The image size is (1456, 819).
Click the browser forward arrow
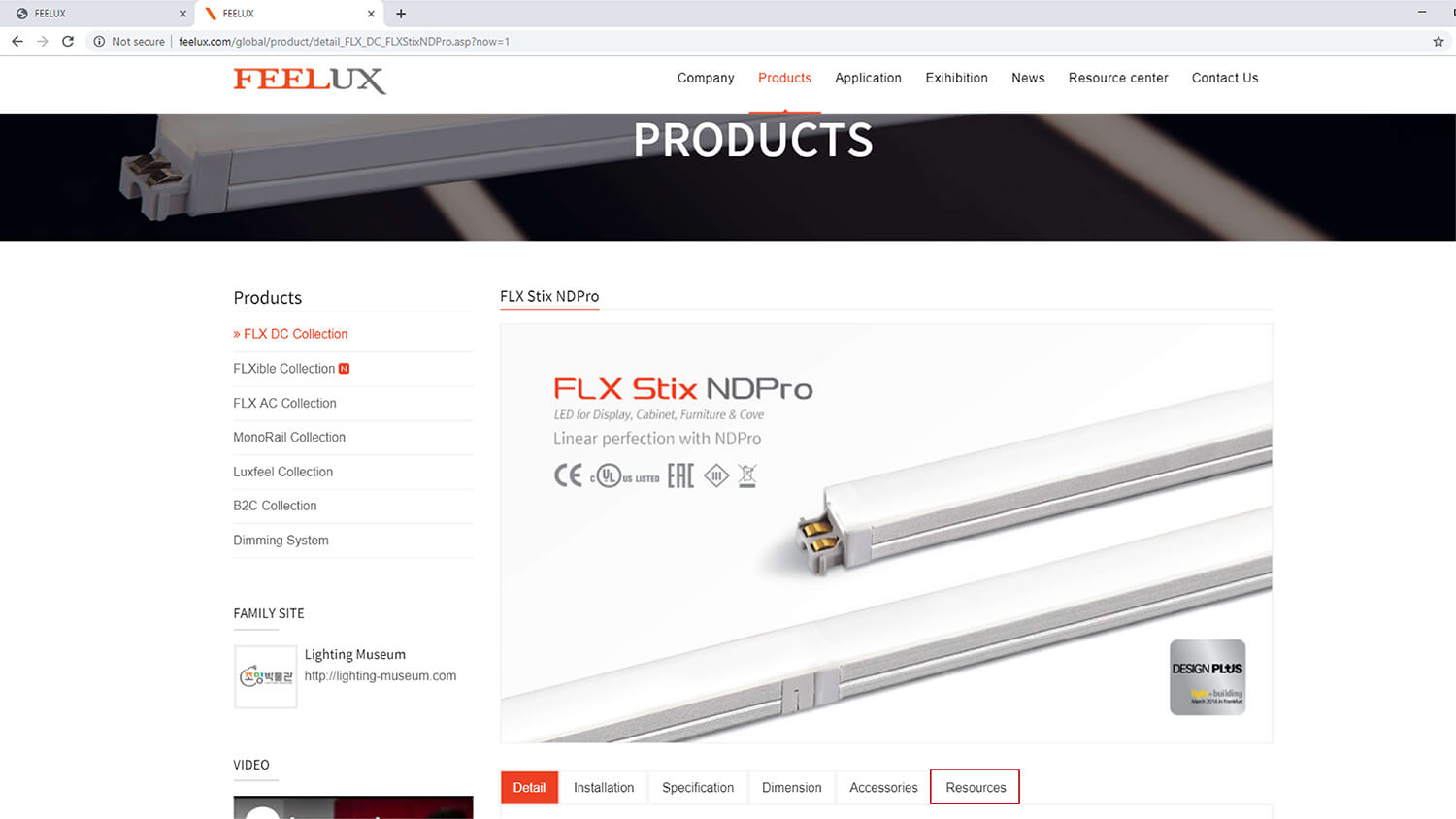pyautogui.click(x=42, y=41)
